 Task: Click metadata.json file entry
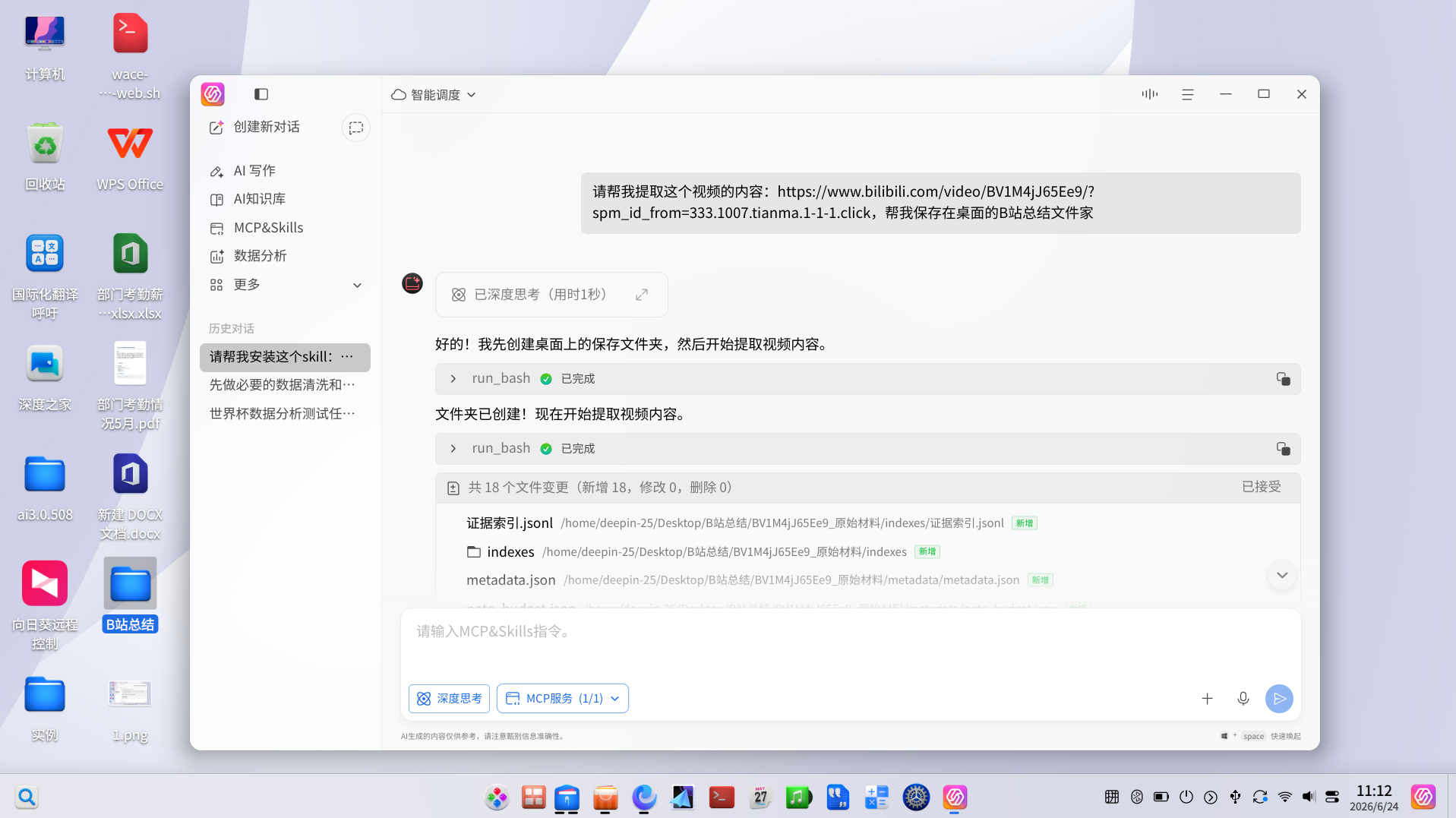click(510, 580)
